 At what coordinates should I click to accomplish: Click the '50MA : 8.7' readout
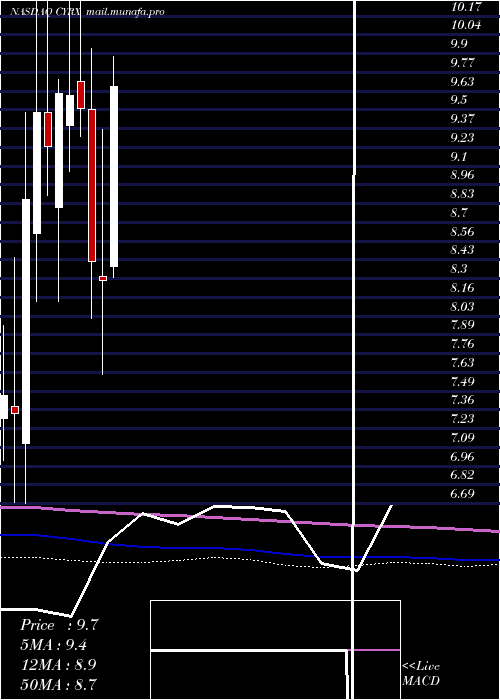click(59, 684)
